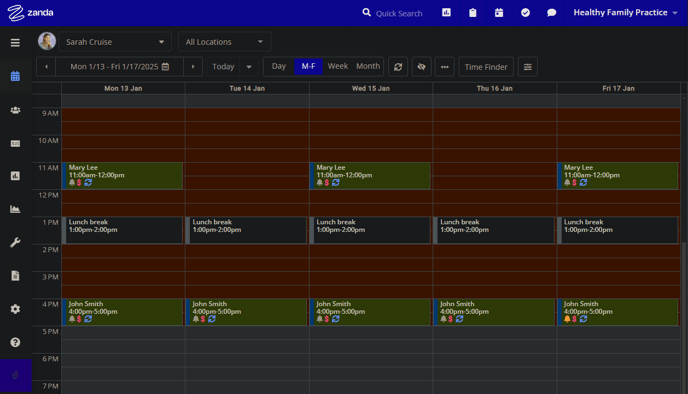Click the Fri 17 Jan column header
This screenshot has height=394, width=688.
[x=618, y=88]
